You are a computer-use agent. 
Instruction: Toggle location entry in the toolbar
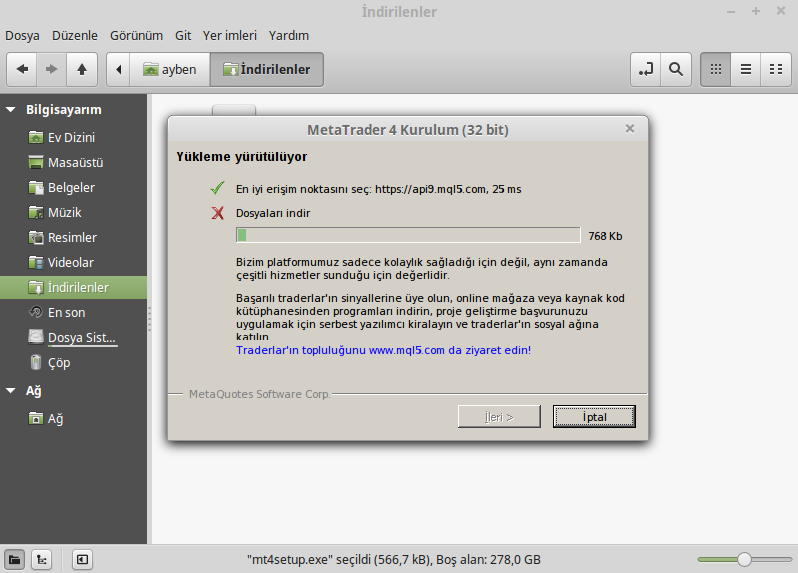646,69
